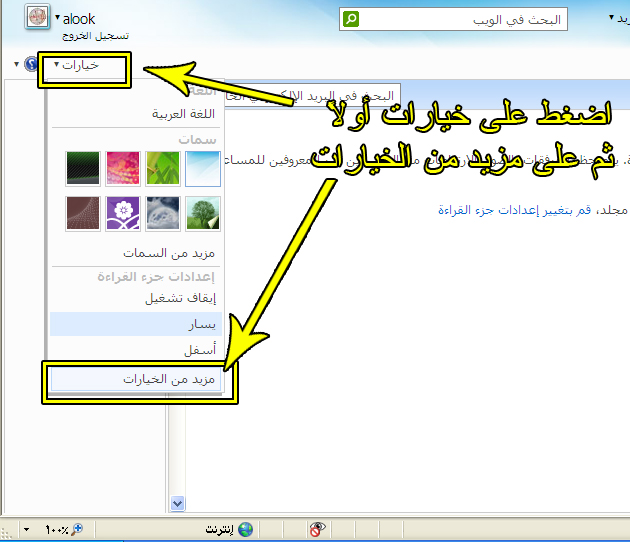The height and width of the screenshot is (542, 630).
Task: Set reading pane to bottom (أسفل)
Action: [200, 350]
